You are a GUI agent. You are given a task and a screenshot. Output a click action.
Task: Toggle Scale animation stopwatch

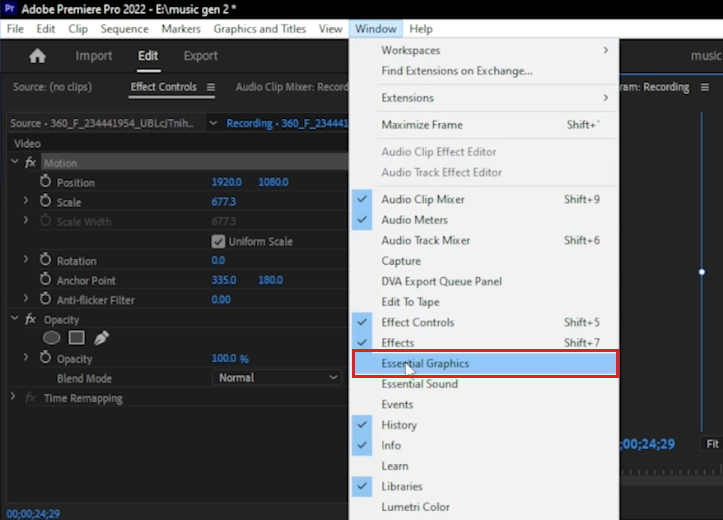[x=45, y=201]
